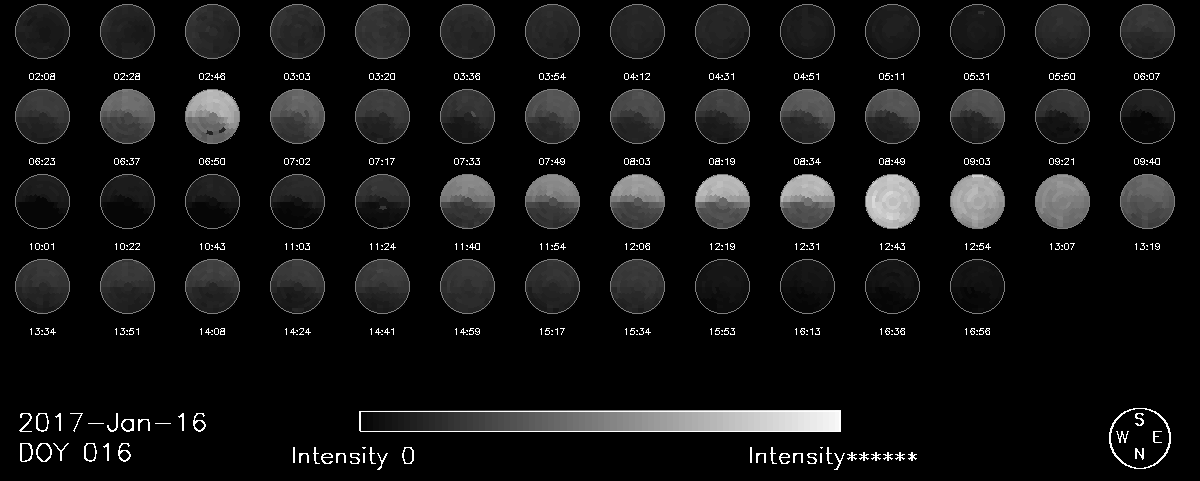The image size is (1200, 481).
Task: Select the disk image above 08:03
Action: pos(637,116)
